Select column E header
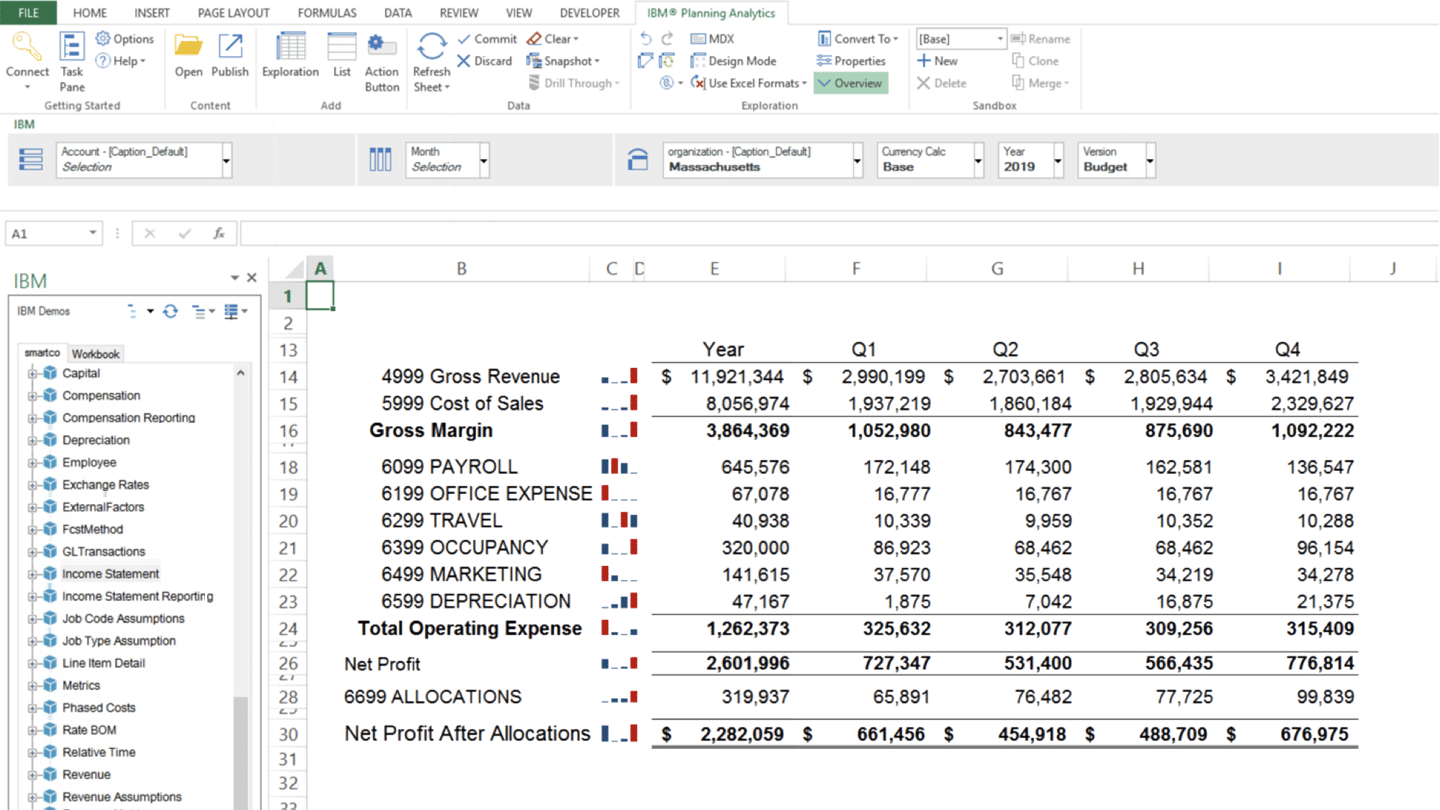The image size is (1440, 810). coord(714,269)
